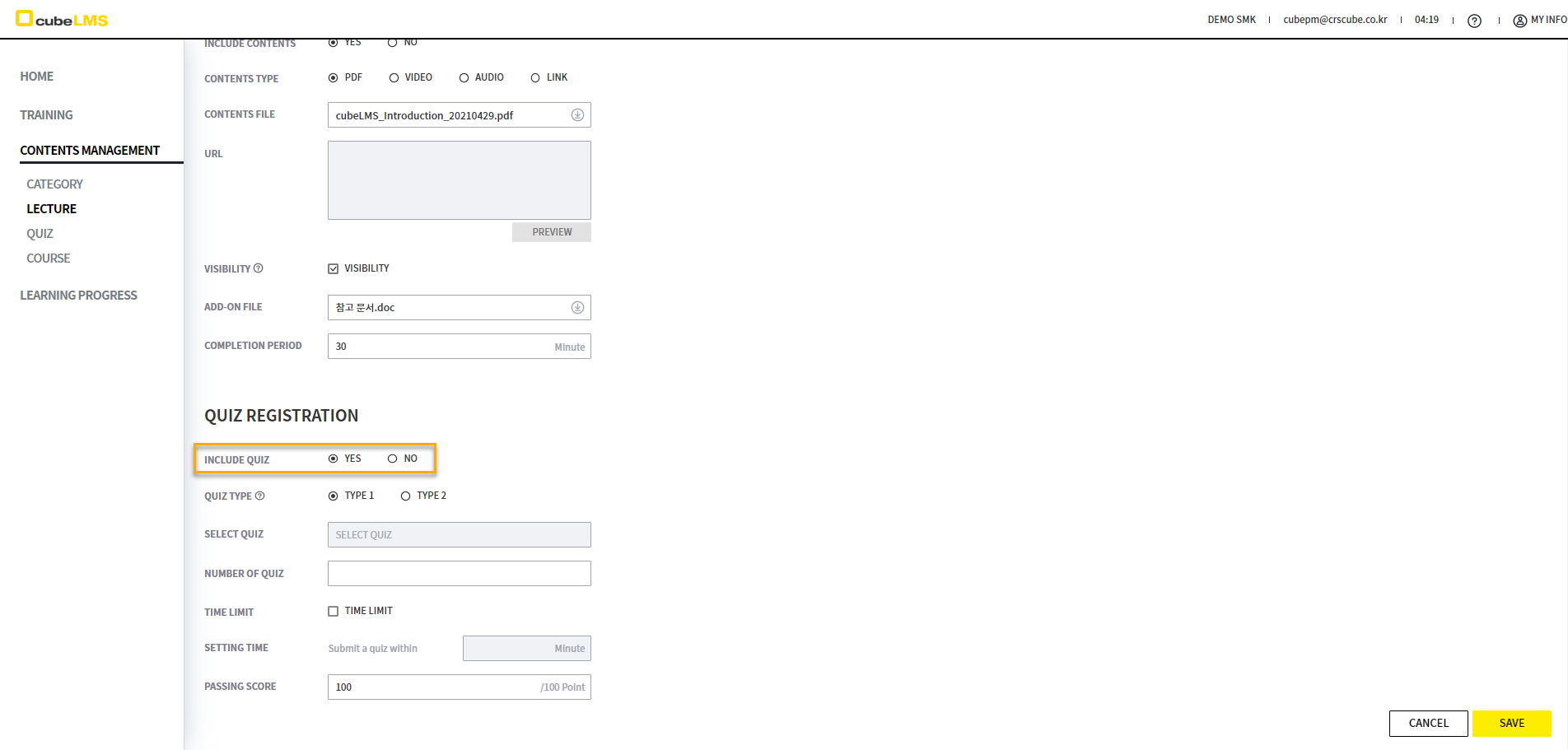Viewport: 1568px width, 750px height.
Task: Enable the TIME LIMIT checkbox
Action: point(334,611)
